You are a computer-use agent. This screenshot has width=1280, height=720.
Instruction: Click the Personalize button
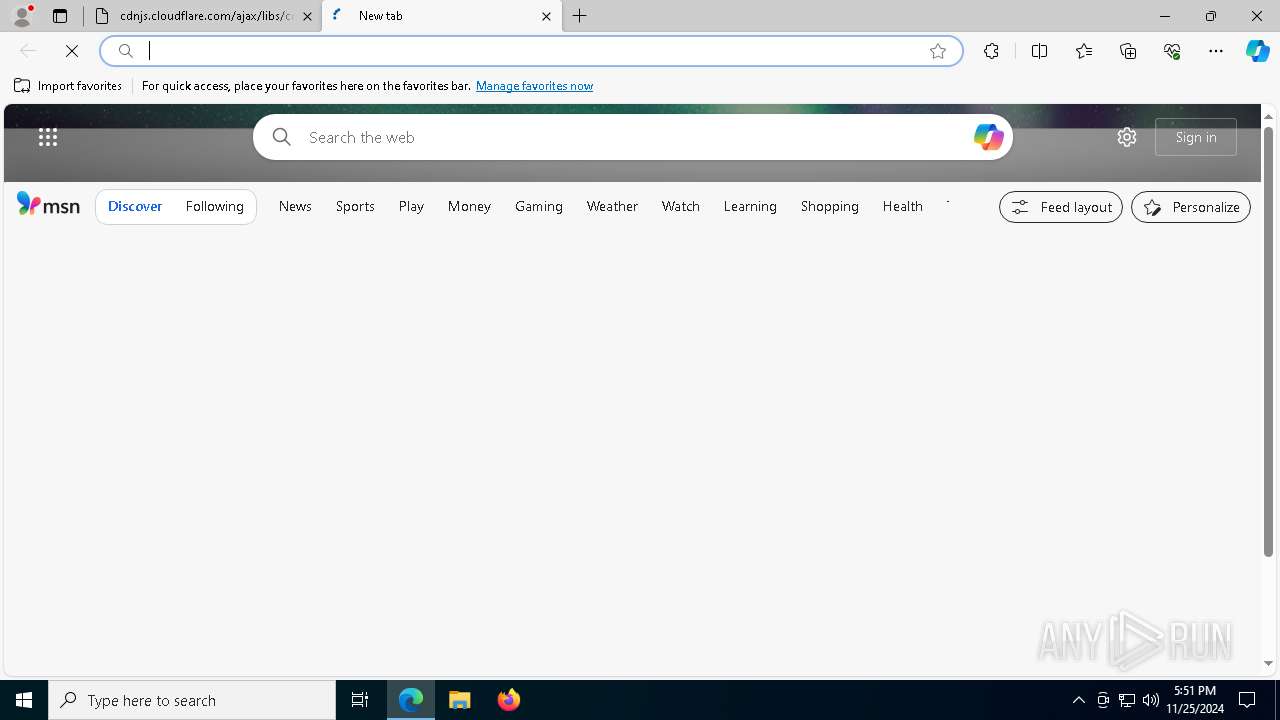(1191, 207)
